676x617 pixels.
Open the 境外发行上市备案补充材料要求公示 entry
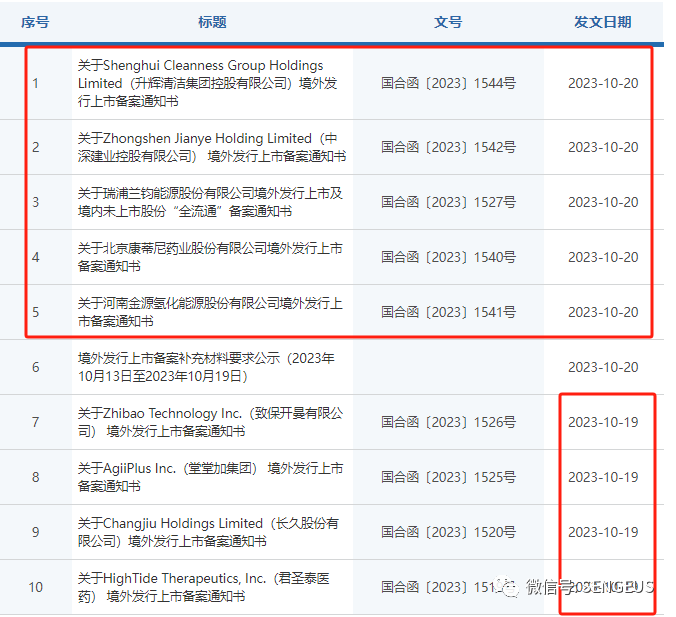click(x=206, y=367)
